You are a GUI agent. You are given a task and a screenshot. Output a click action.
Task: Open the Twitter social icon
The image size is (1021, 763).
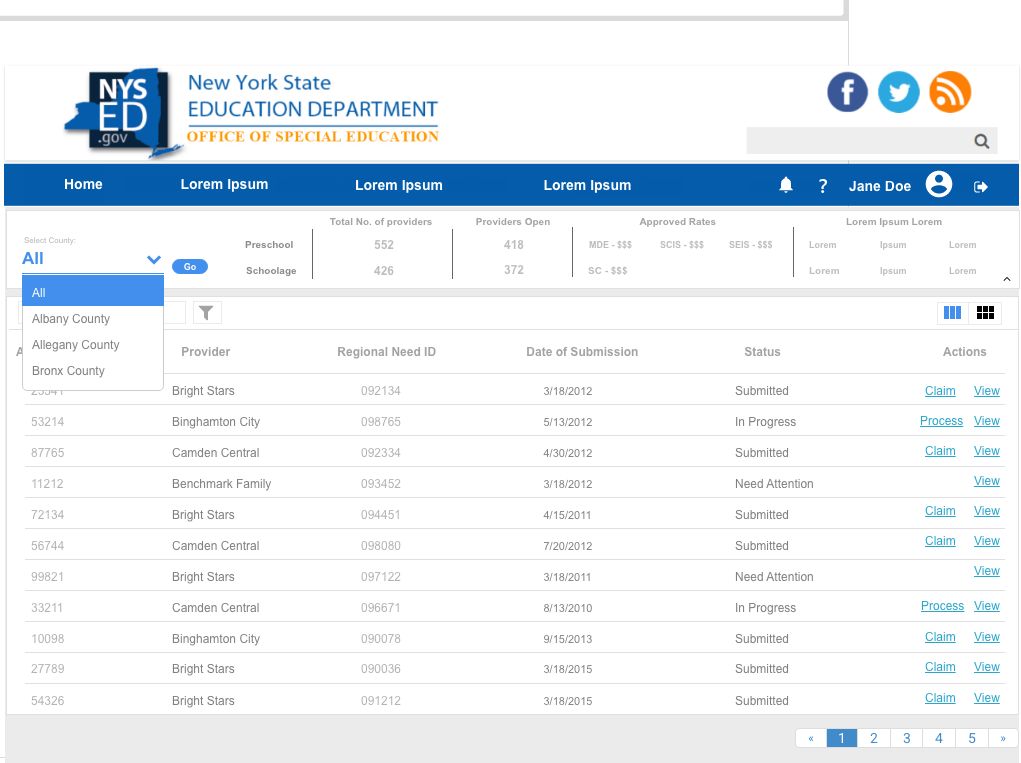pyautogui.click(x=898, y=92)
